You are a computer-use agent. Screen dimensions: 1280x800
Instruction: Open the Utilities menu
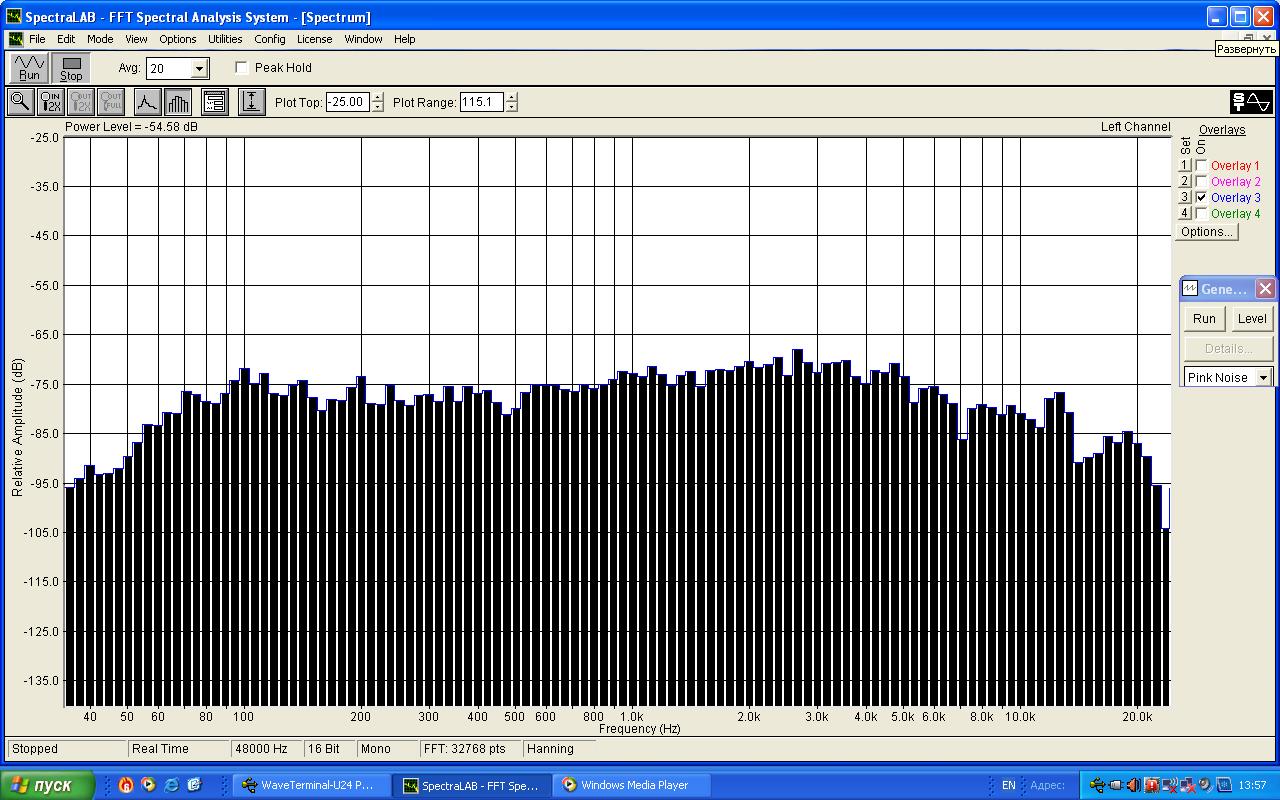coord(225,39)
